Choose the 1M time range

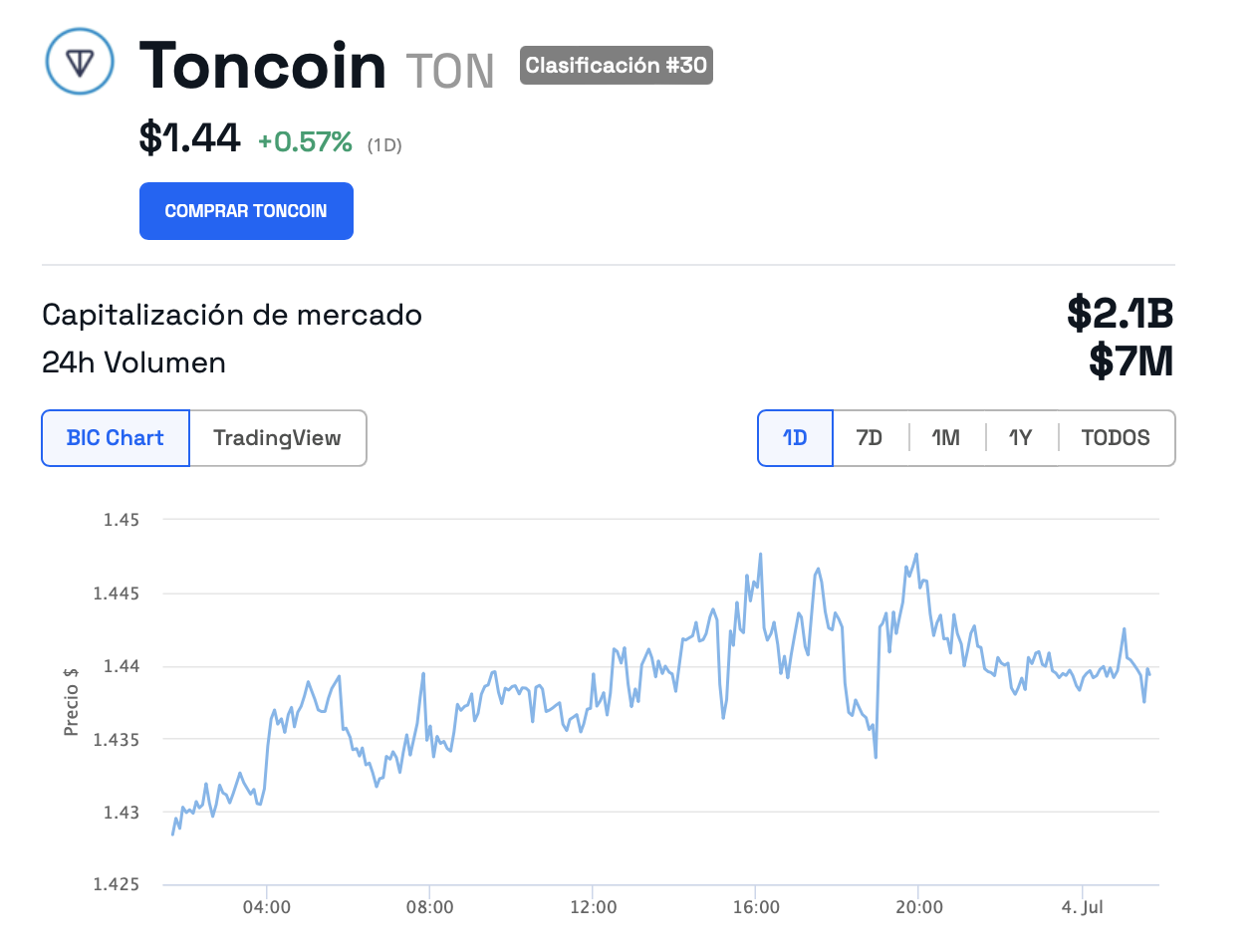(x=946, y=438)
